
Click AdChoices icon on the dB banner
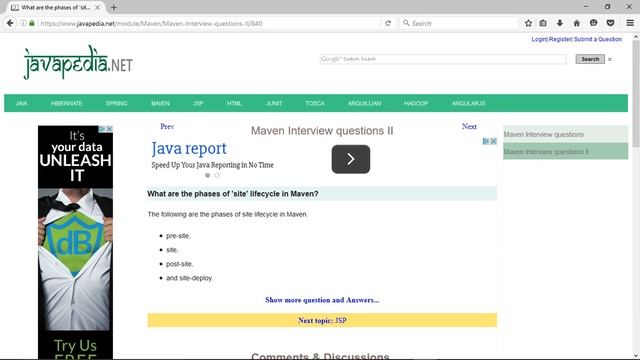pos(102,129)
